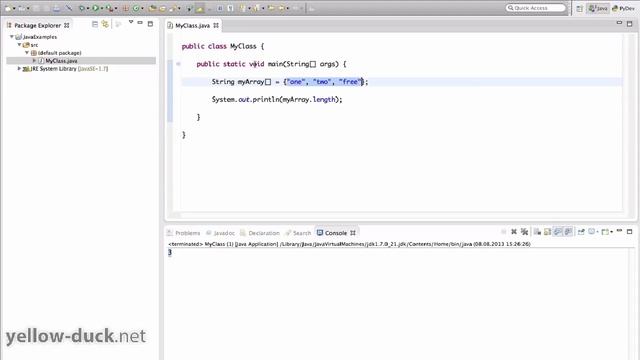Switch to the Java perspective
Screen dimensions: 640x360
pyautogui.click(x=598, y=8)
